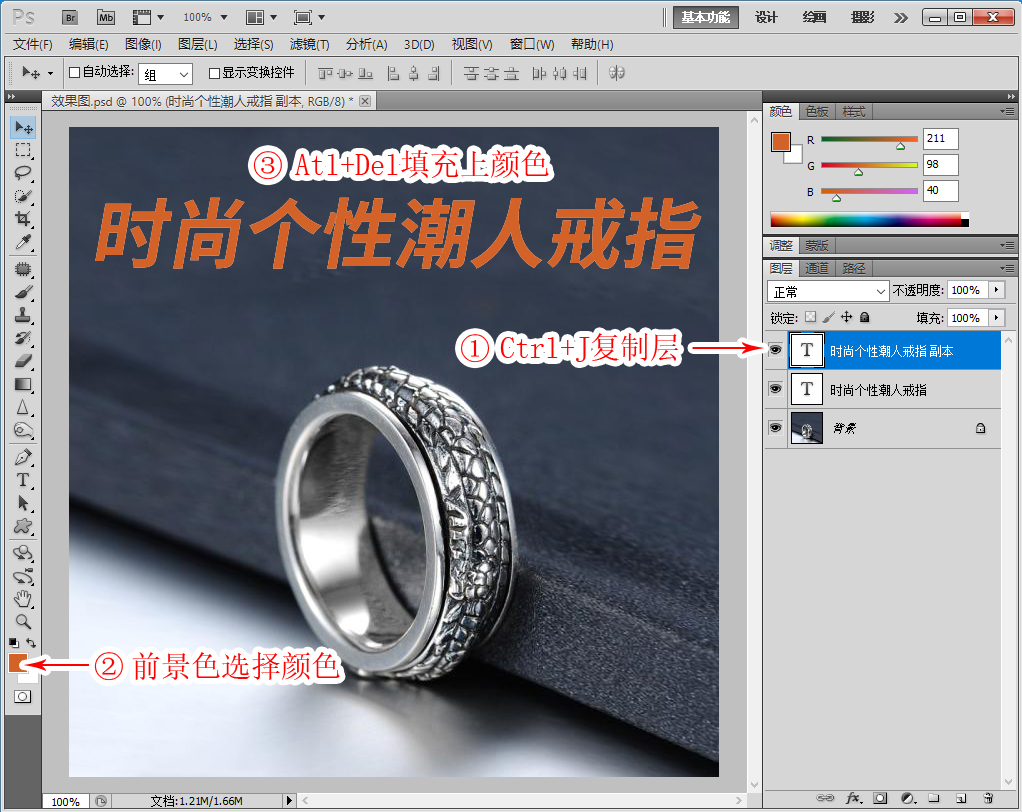The height and width of the screenshot is (812, 1022).
Task: Switch to the 设计 workspace
Action: tap(766, 17)
